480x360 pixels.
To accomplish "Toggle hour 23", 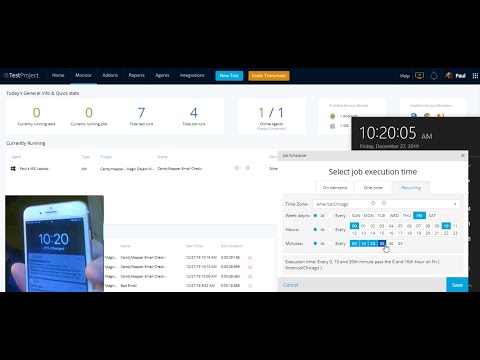I will click(455, 233).
